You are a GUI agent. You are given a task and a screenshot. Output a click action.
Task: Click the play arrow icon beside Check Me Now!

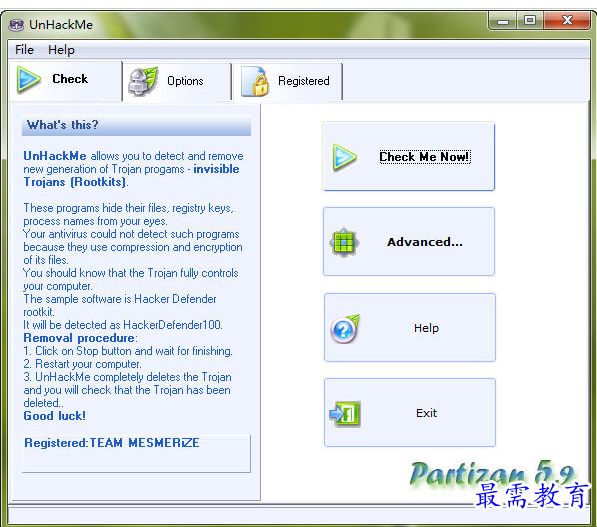coord(344,157)
